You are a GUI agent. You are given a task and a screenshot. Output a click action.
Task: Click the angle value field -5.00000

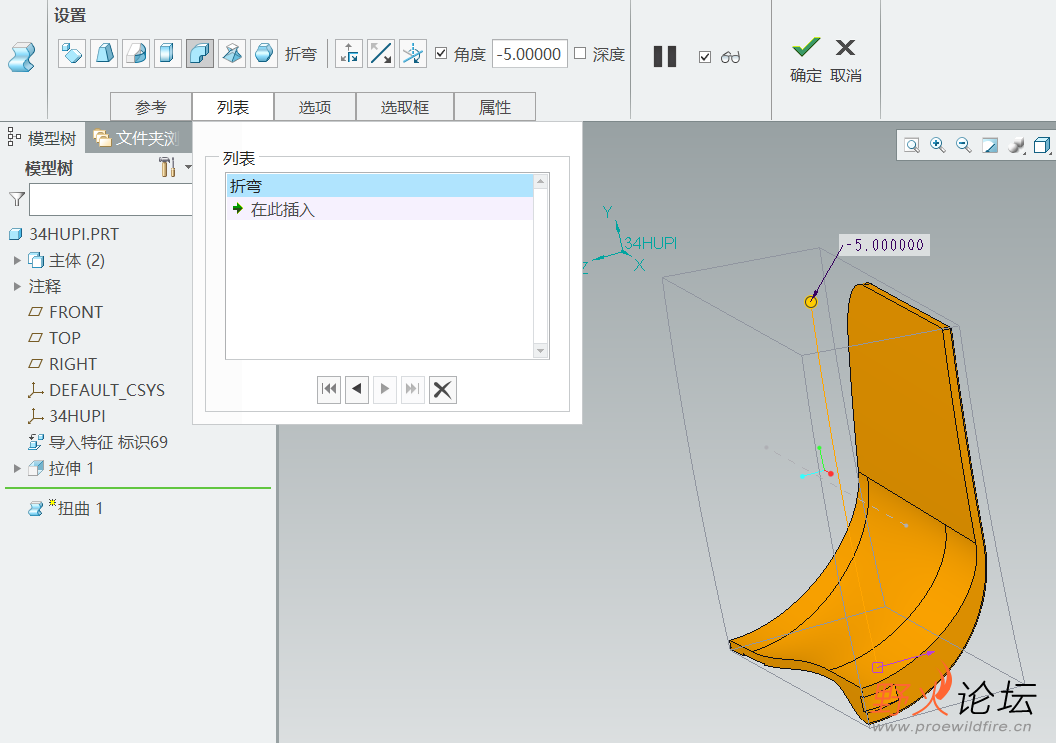point(529,54)
